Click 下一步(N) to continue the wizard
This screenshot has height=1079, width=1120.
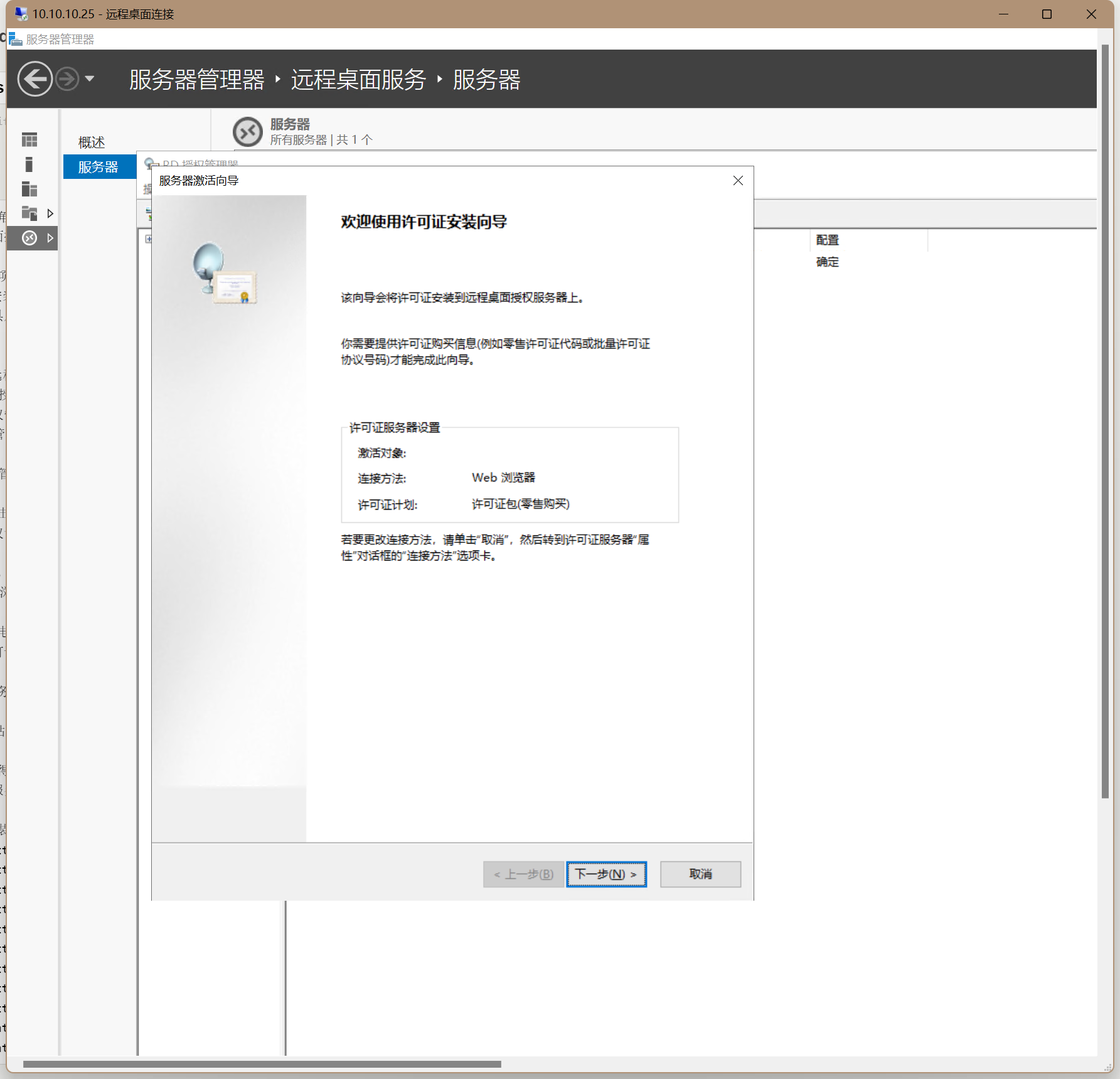click(x=606, y=874)
